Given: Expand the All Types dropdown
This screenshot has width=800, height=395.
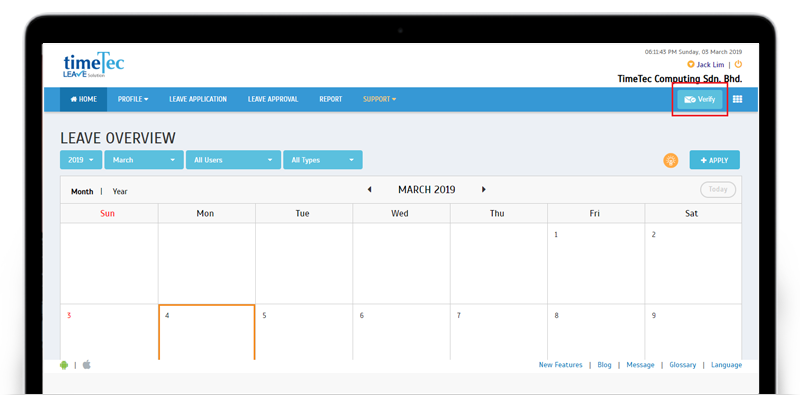Looking at the screenshot, I should coord(323,160).
